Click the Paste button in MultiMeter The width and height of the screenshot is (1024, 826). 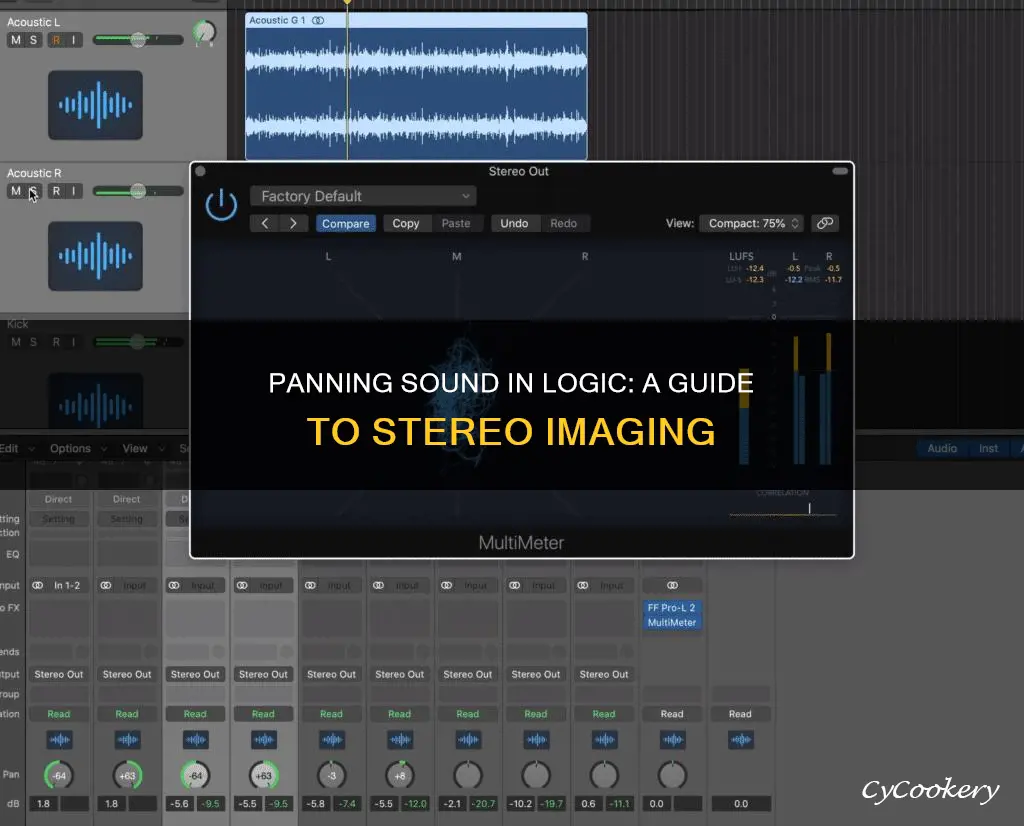pyautogui.click(x=456, y=223)
